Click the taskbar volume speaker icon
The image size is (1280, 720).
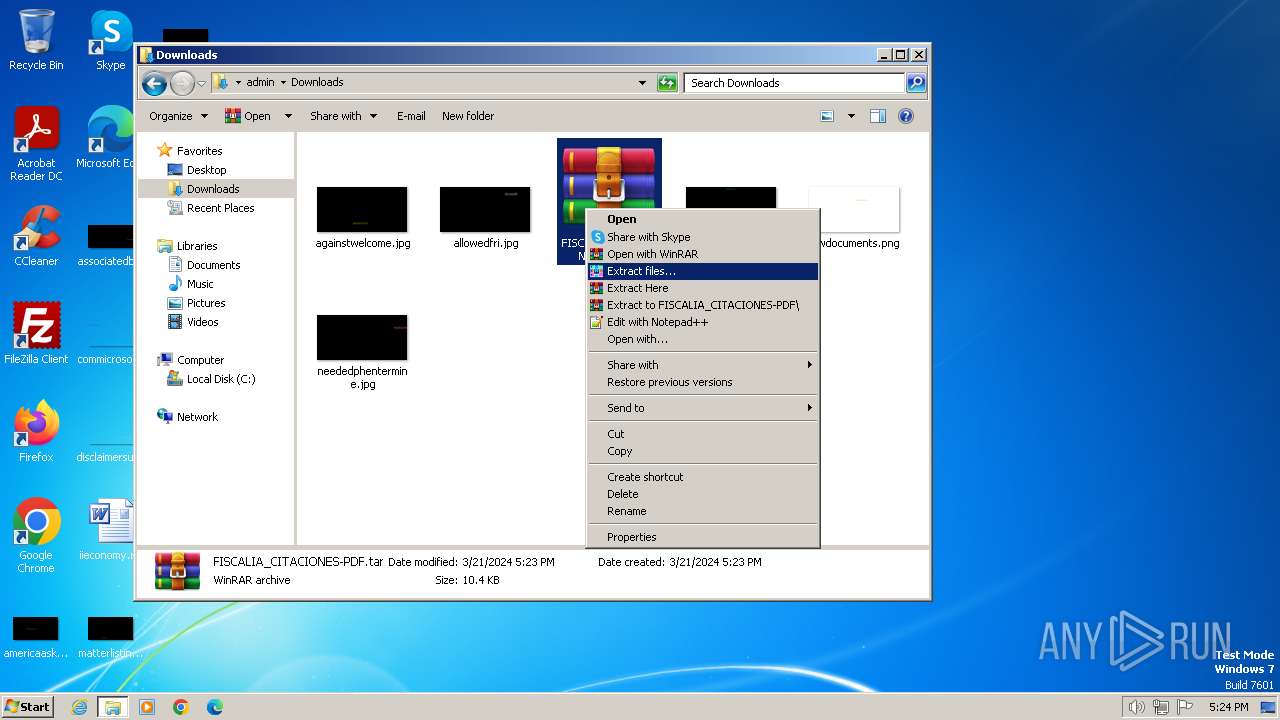click(1136, 707)
